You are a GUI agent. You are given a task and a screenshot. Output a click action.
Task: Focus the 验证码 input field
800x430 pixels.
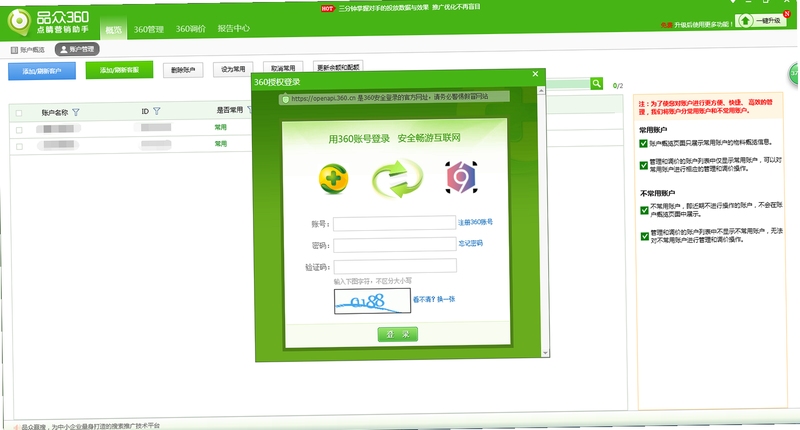(395, 266)
